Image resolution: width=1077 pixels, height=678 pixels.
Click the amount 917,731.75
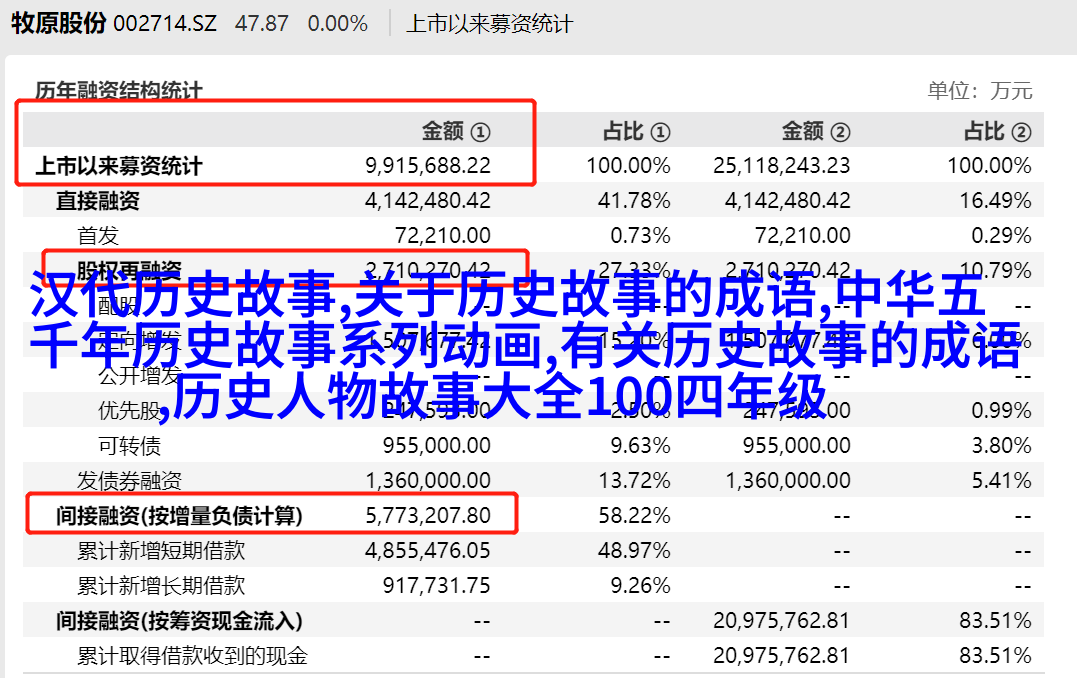coord(437,586)
